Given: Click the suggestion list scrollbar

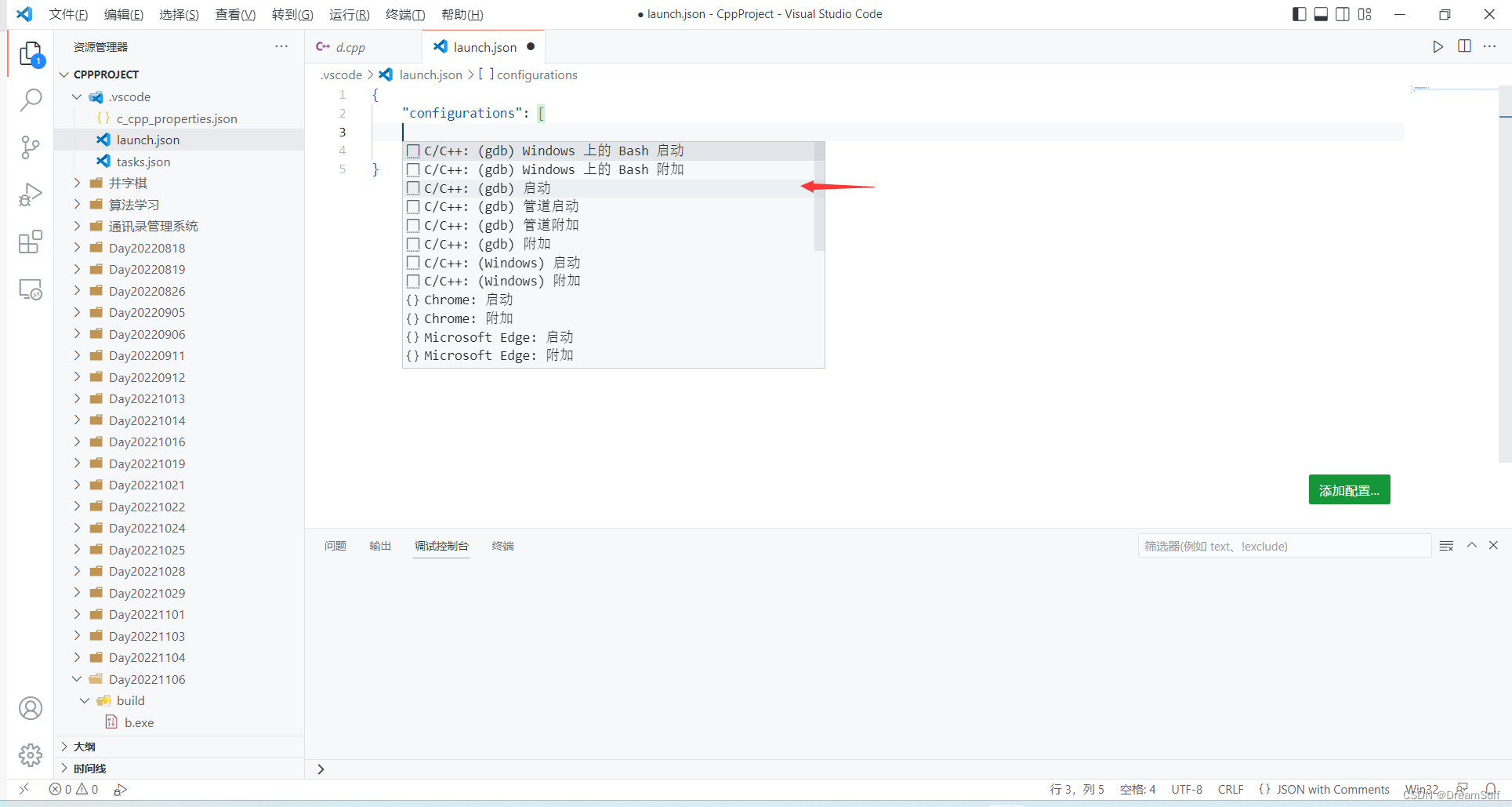Looking at the screenshot, I should point(819,196).
